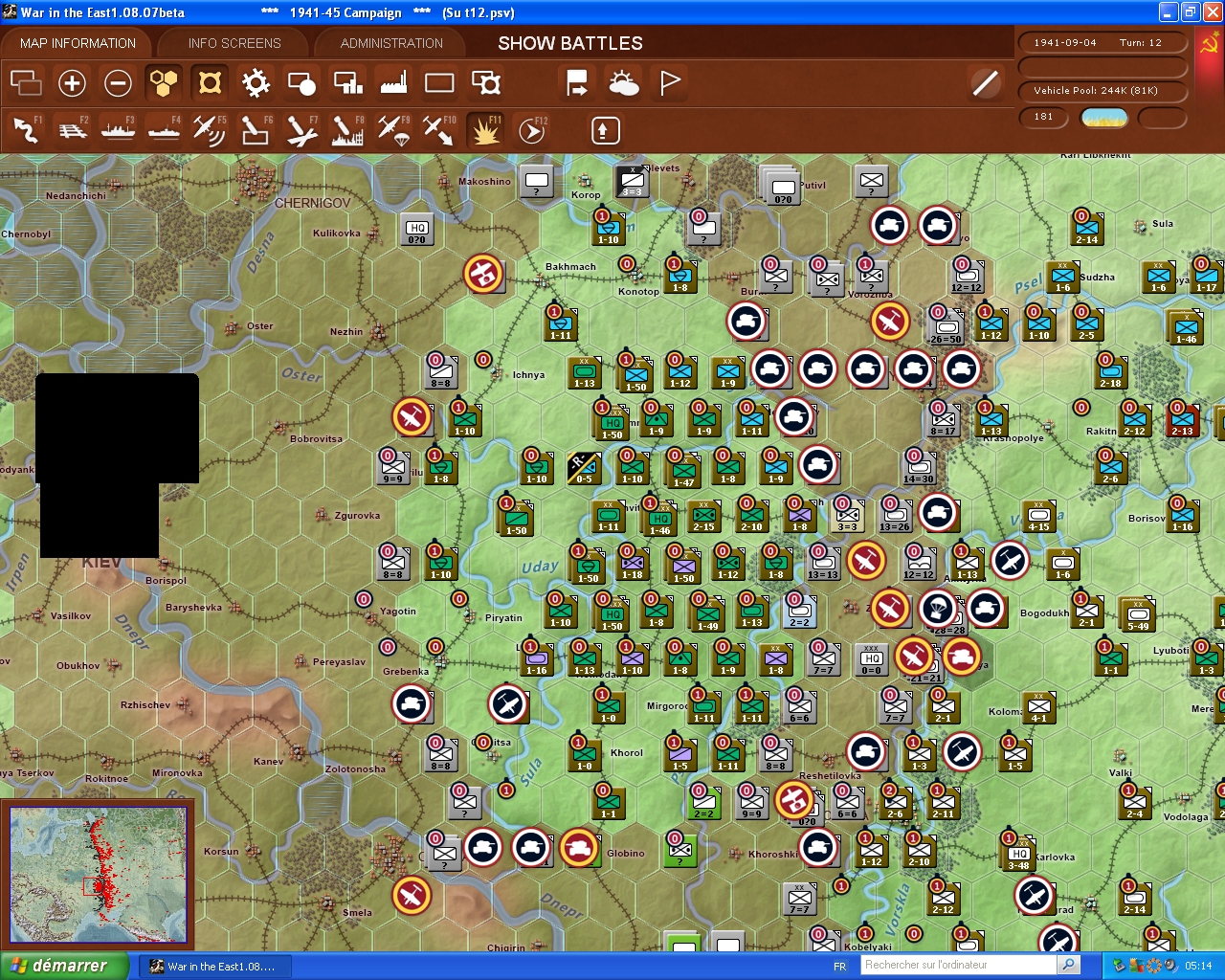Open the démarrer start menu
The height and width of the screenshot is (980, 1225).
(x=62, y=966)
